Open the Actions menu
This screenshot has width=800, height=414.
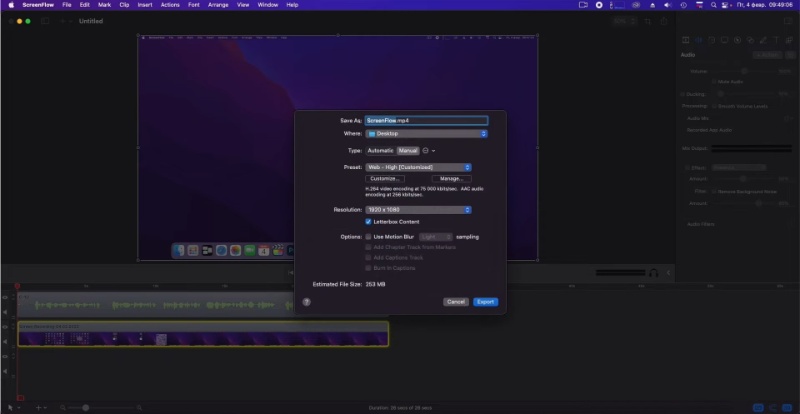170,5
